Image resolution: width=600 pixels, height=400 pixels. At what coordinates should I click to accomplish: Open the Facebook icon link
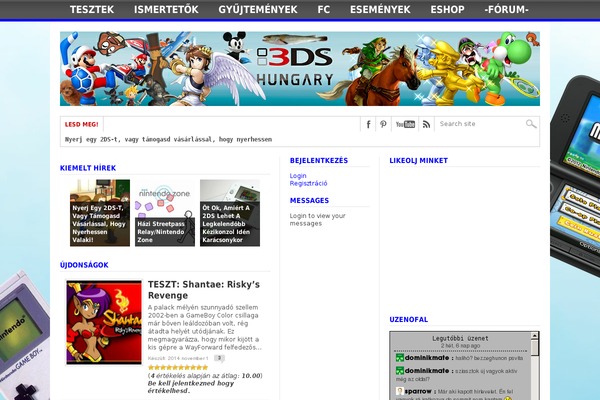[368, 124]
